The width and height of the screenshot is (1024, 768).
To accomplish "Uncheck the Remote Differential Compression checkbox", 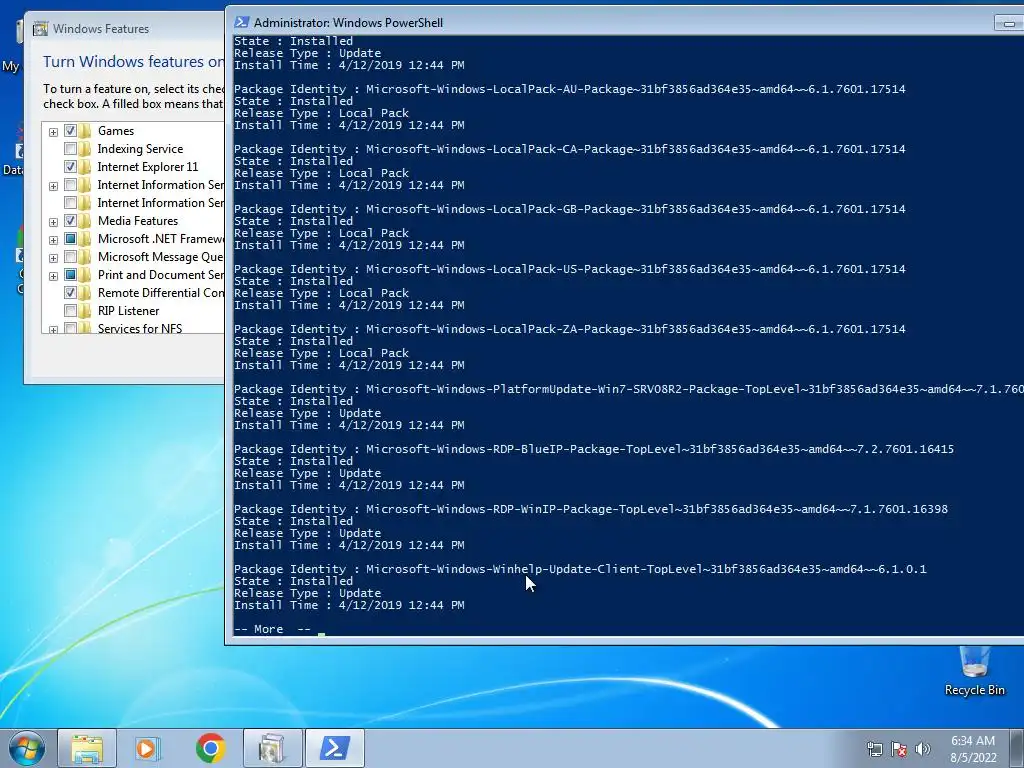I will coord(71,293).
